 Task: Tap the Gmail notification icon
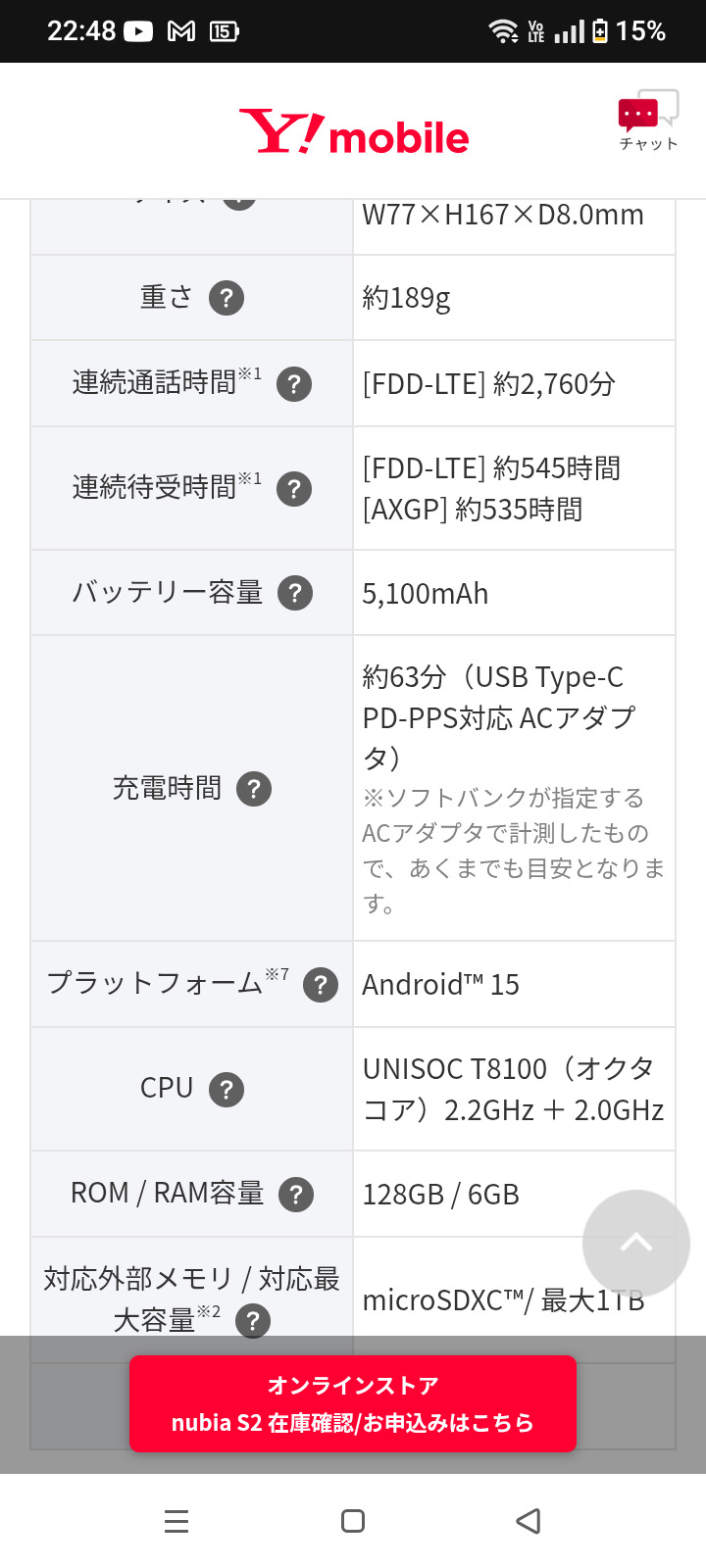181,31
